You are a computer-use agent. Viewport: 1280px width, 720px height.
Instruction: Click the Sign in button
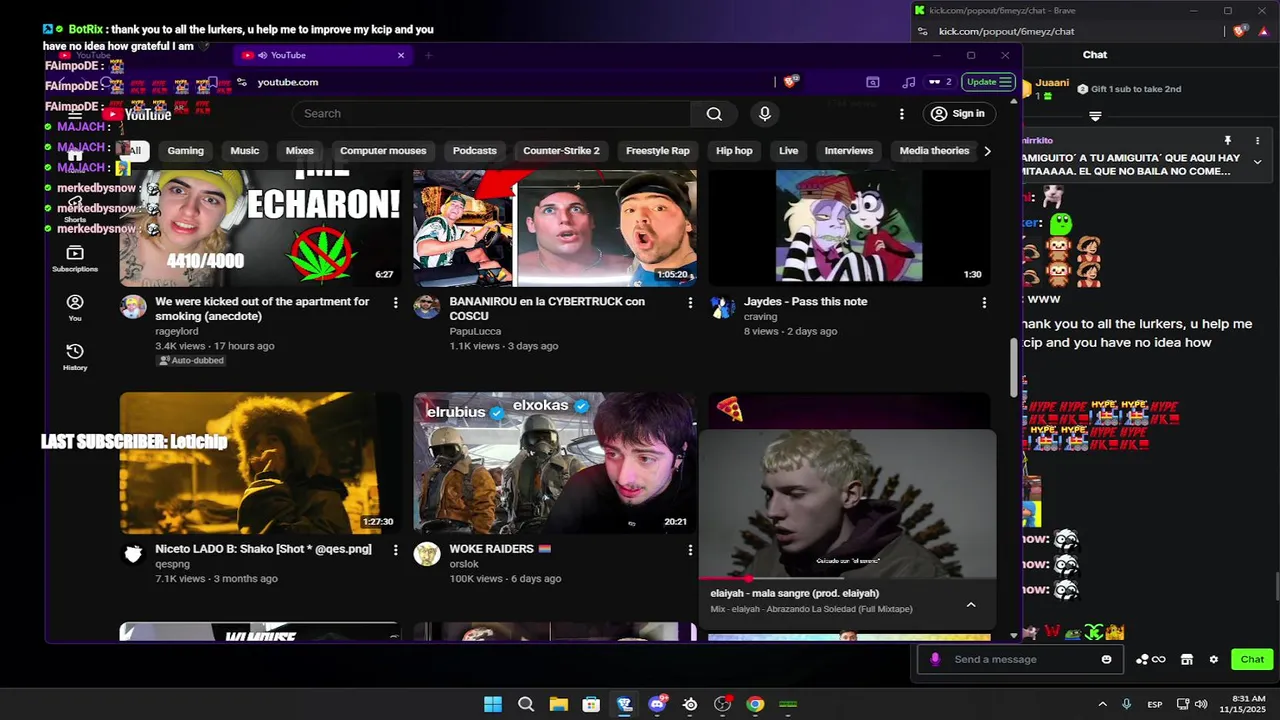[958, 114]
